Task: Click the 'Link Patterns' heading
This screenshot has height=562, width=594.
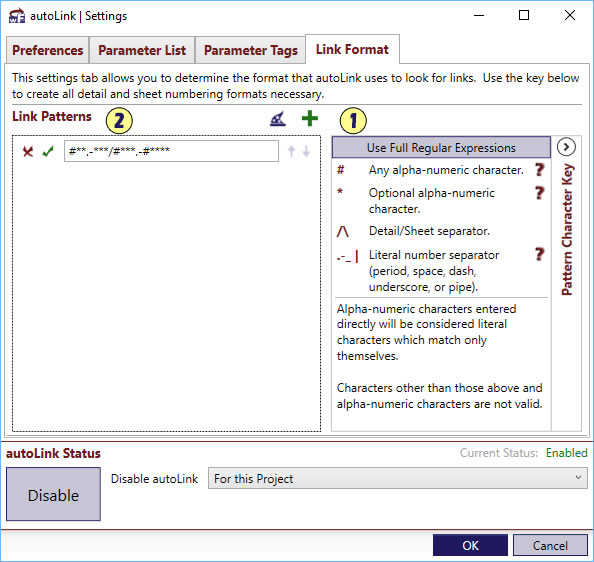Action: click(x=52, y=116)
